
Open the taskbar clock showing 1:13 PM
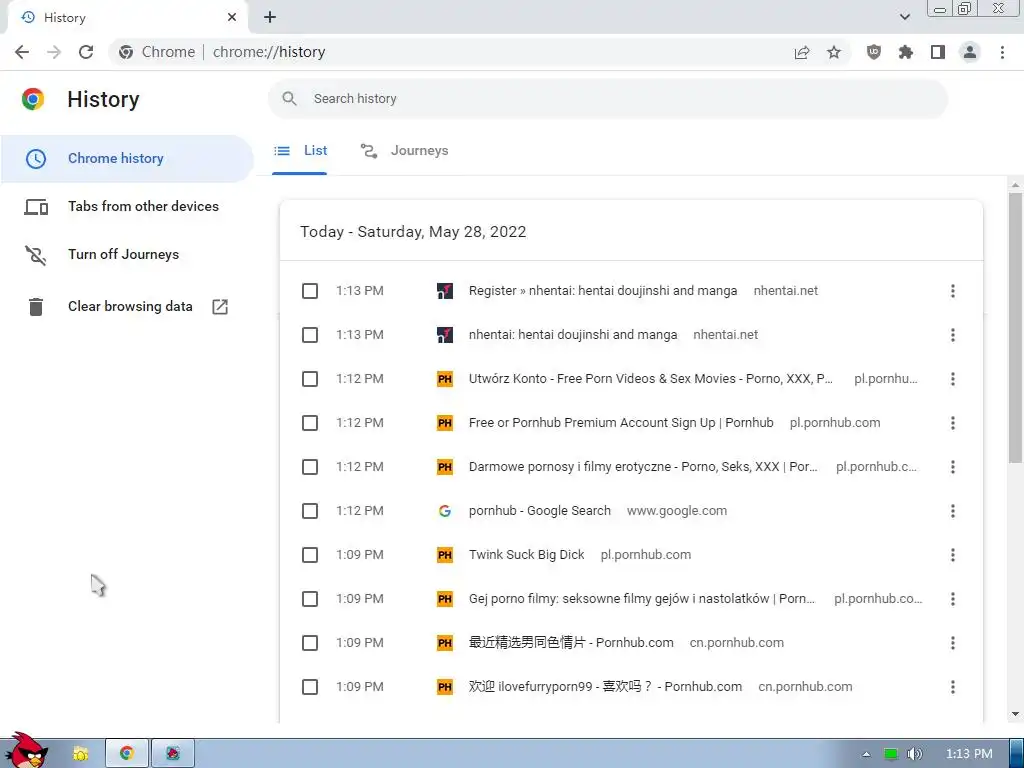point(969,754)
